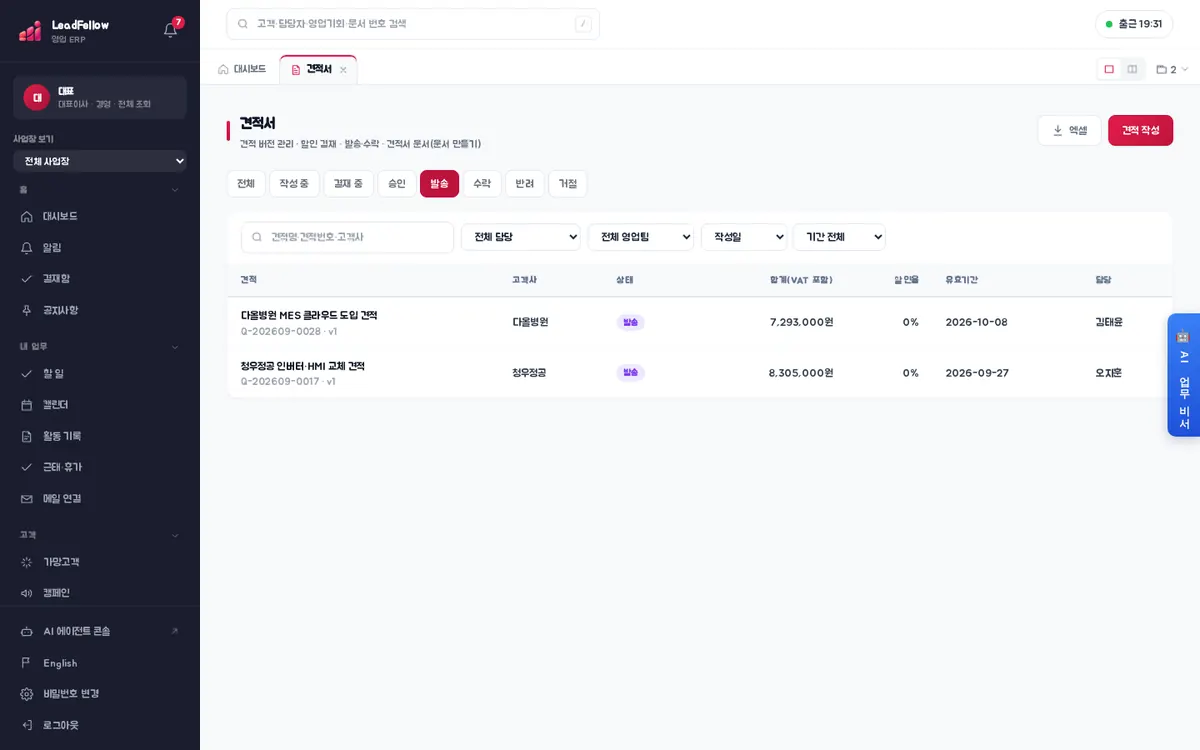Image resolution: width=1200 pixels, height=750 pixels.
Task: Click the 견적명·견적번호·고객사 search box
Action: pos(347,237)
